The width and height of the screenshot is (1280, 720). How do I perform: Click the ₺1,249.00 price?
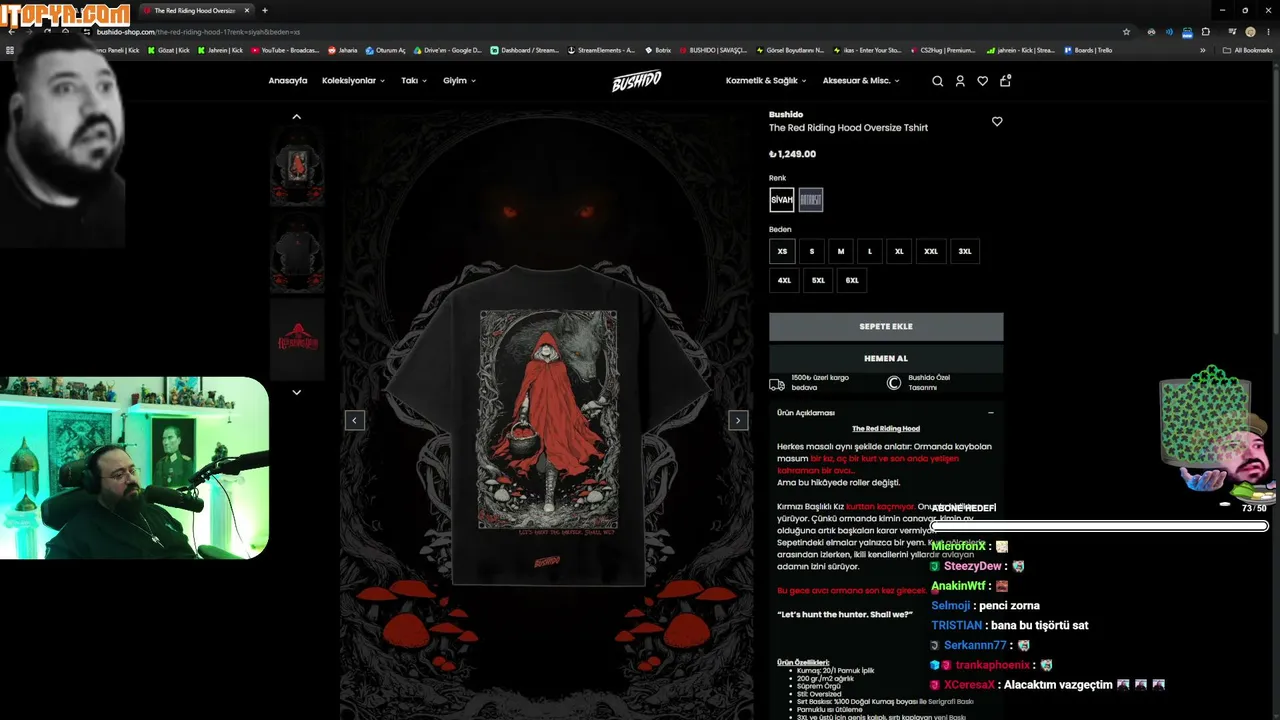pos(792,154)
